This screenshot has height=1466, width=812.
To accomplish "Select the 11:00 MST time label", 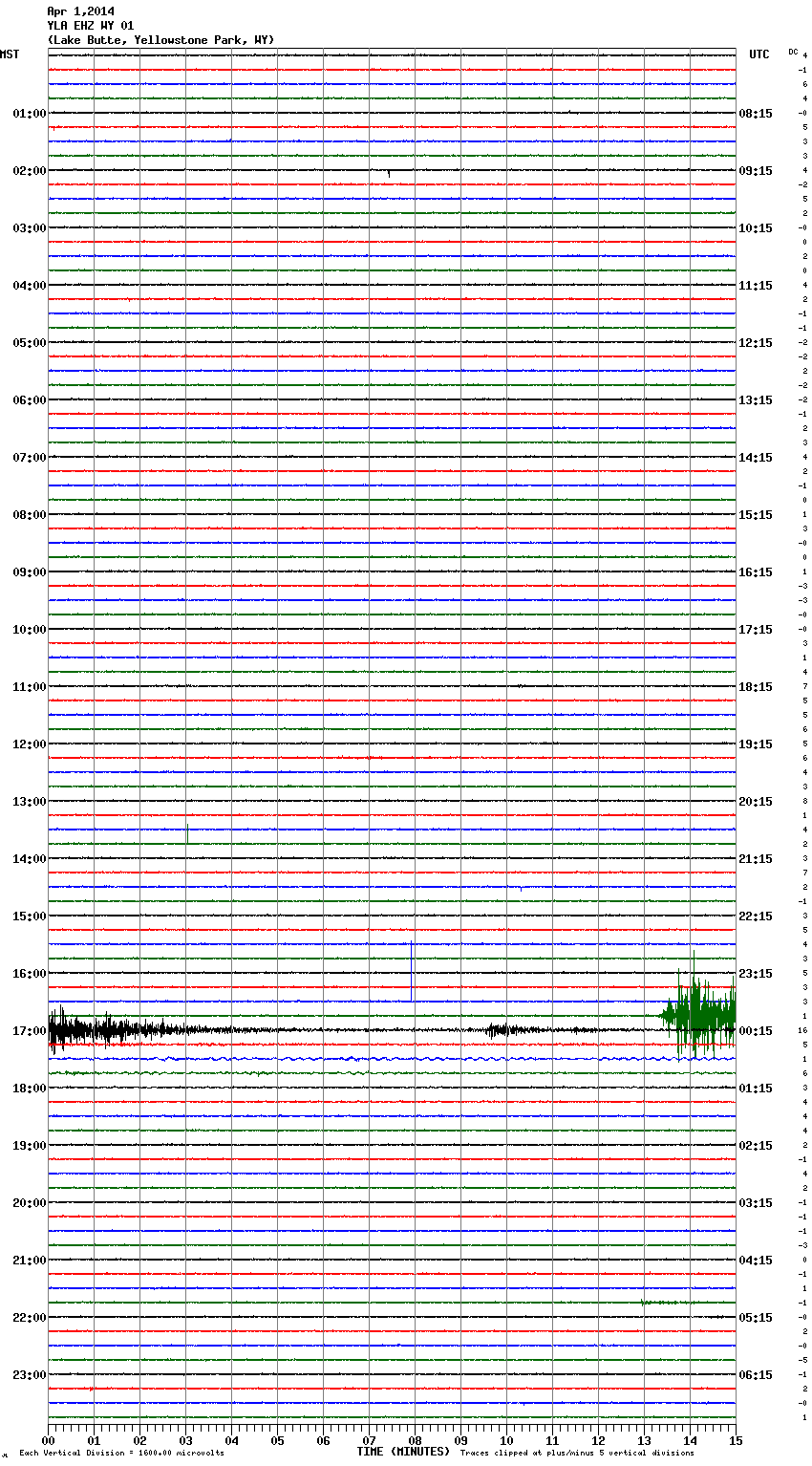I will pos(30,687).
